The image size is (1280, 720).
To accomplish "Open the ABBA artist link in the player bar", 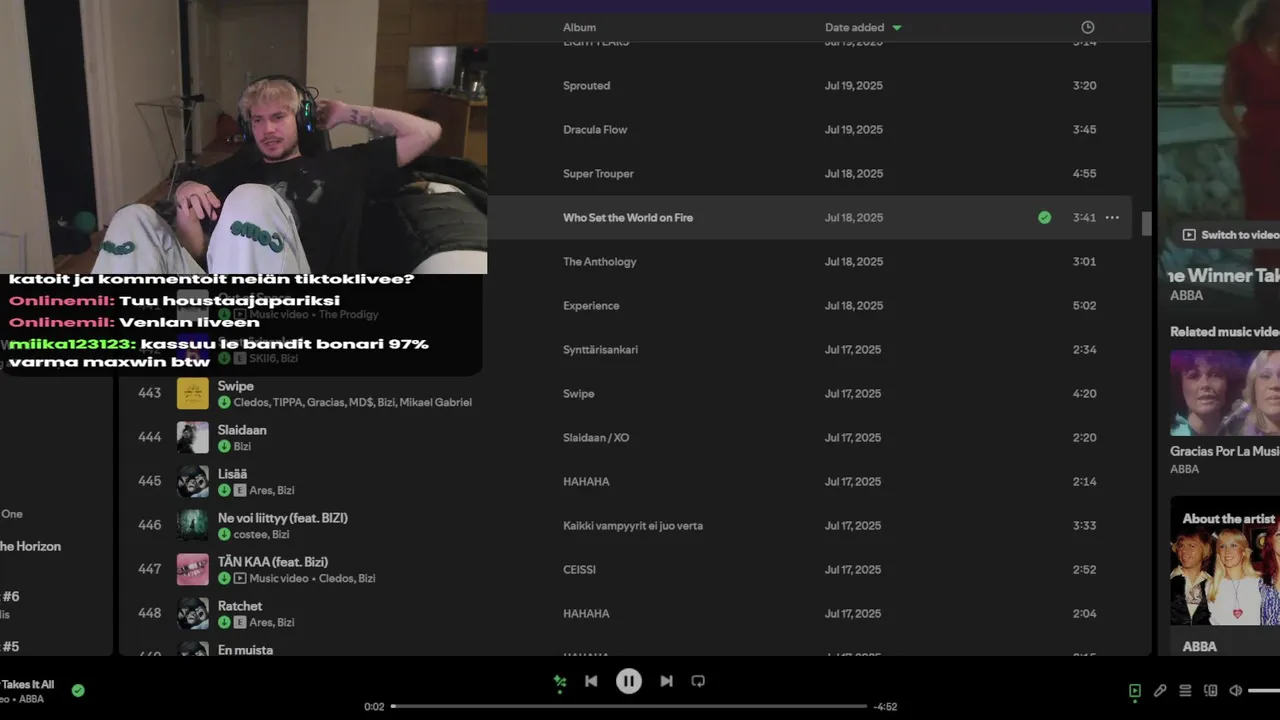I will tap(32, 699).
